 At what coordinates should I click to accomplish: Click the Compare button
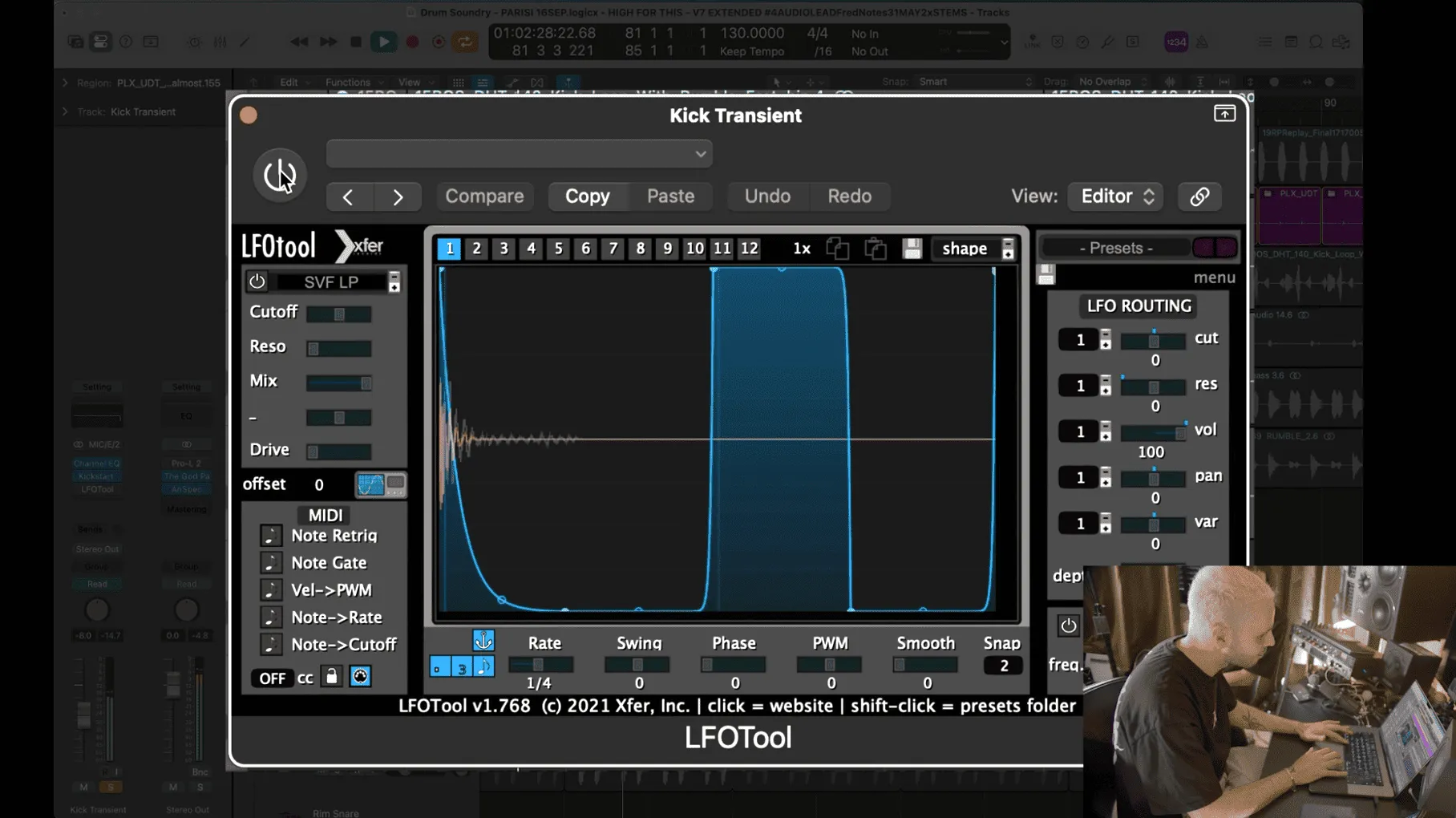click(484, 196)
